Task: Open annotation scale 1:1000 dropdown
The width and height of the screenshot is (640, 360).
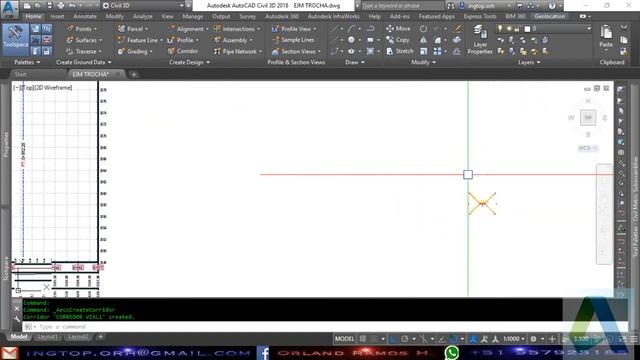Action: 514,339
